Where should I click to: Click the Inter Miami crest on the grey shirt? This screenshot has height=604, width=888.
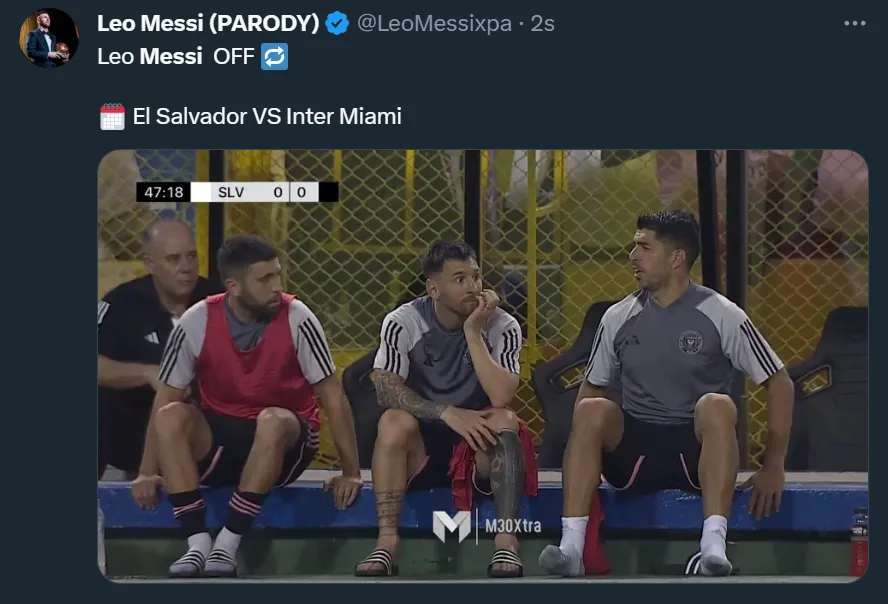point(690,342)
